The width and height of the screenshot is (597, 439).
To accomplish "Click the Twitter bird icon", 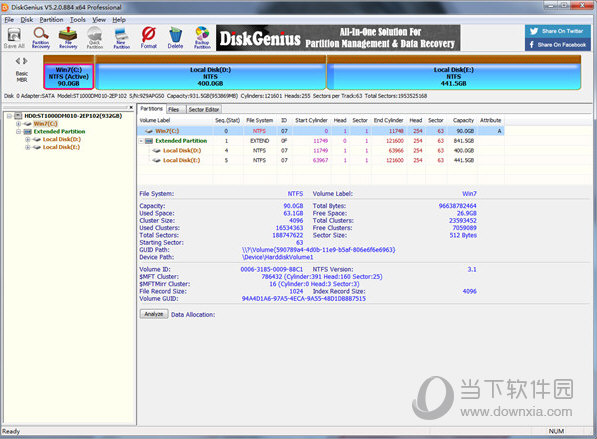I will point(534,31).
